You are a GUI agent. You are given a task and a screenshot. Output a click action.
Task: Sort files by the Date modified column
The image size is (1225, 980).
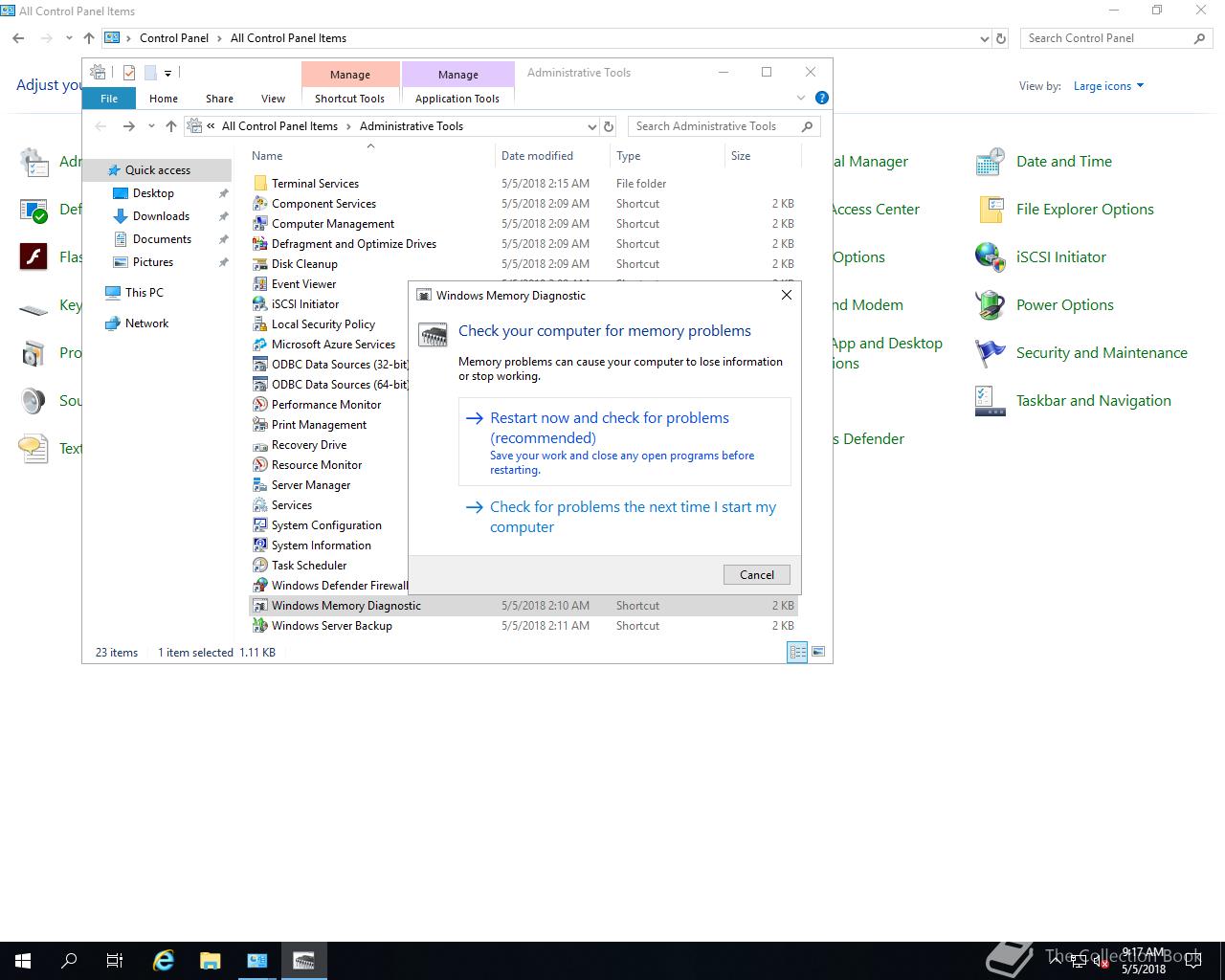552,156
